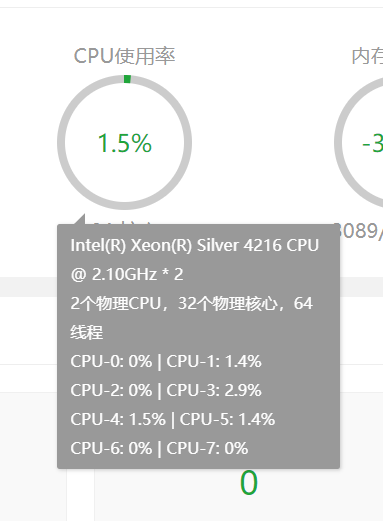Click the 线程 text in tooltip
Image resolution: width=383 pixels, height=521 pixels.
[x=87, y=333]
